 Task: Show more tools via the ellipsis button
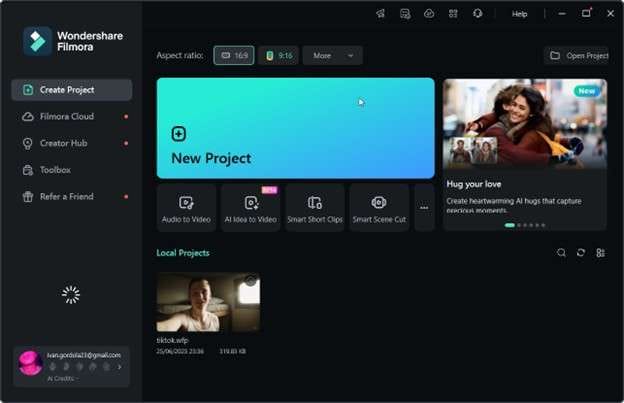click(424, 208)
